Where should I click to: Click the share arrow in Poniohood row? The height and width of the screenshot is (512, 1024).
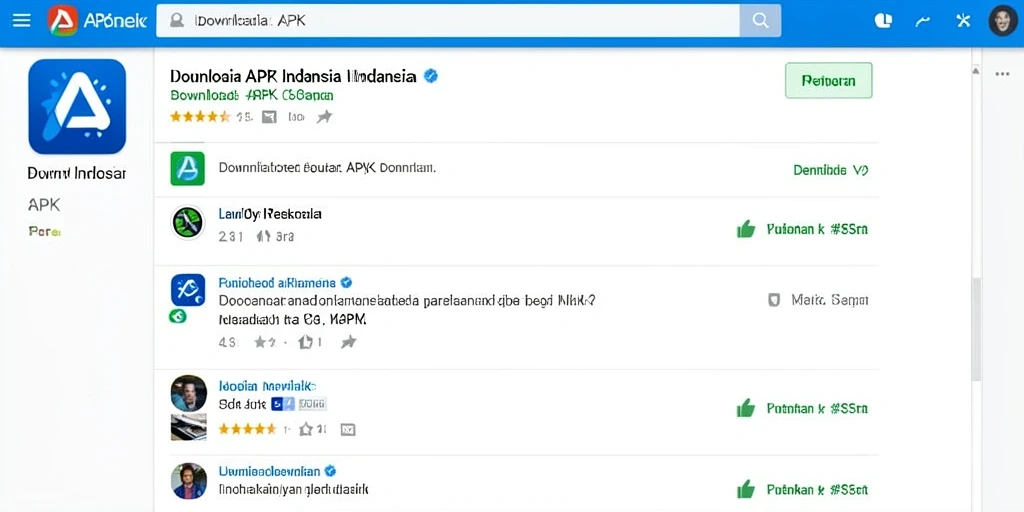[349, 342]
